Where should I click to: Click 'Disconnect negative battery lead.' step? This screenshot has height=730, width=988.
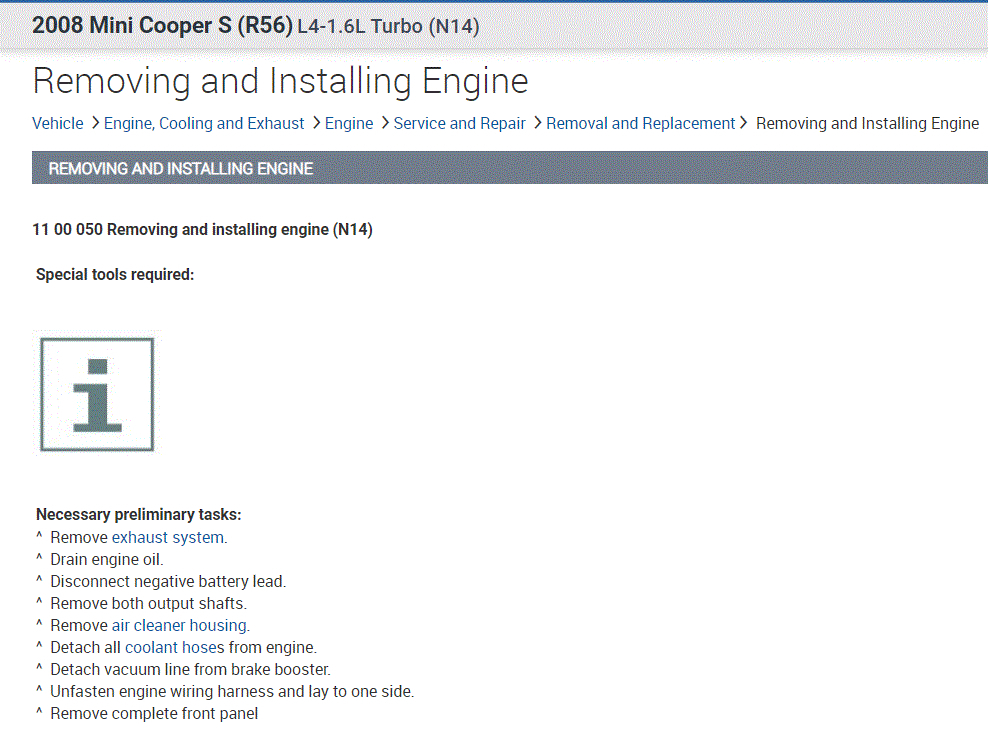(x=168, y=581)
